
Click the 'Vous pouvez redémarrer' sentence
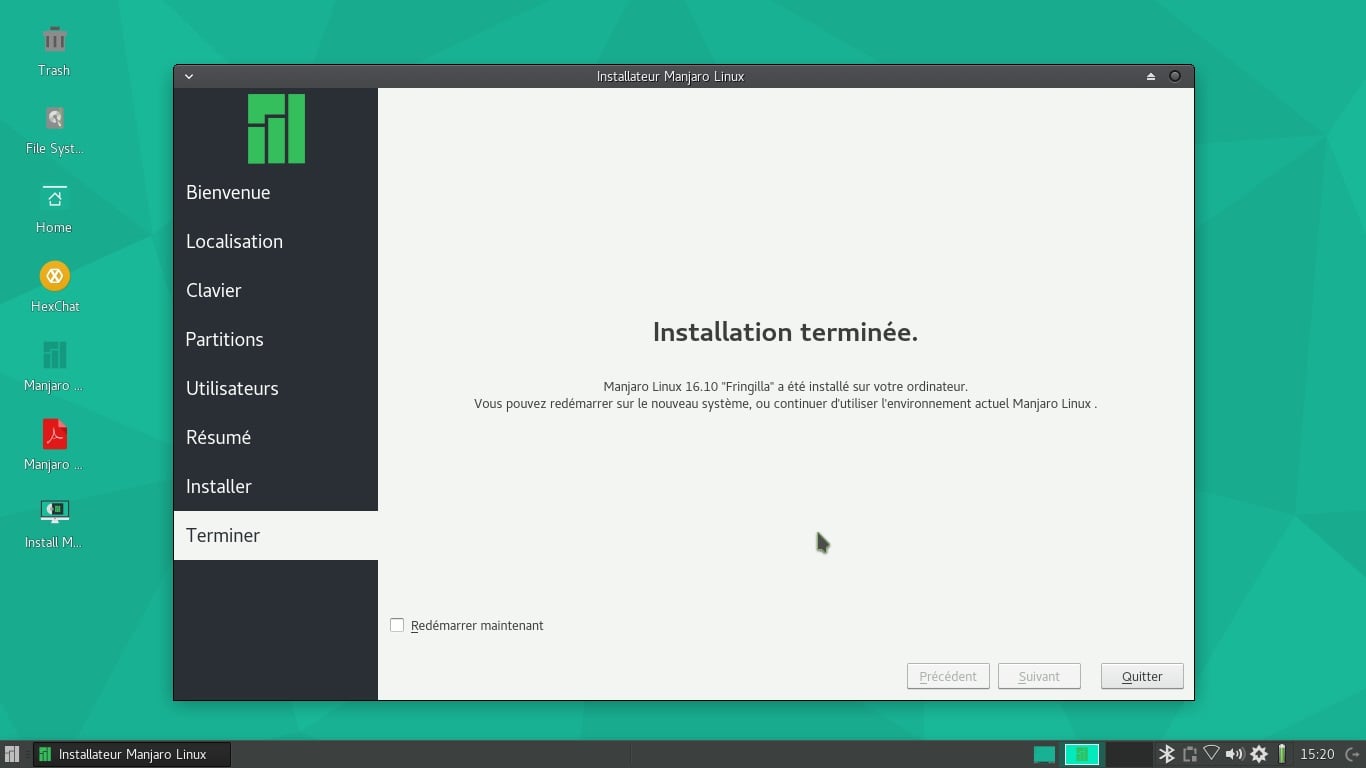[x=785, y=404]
